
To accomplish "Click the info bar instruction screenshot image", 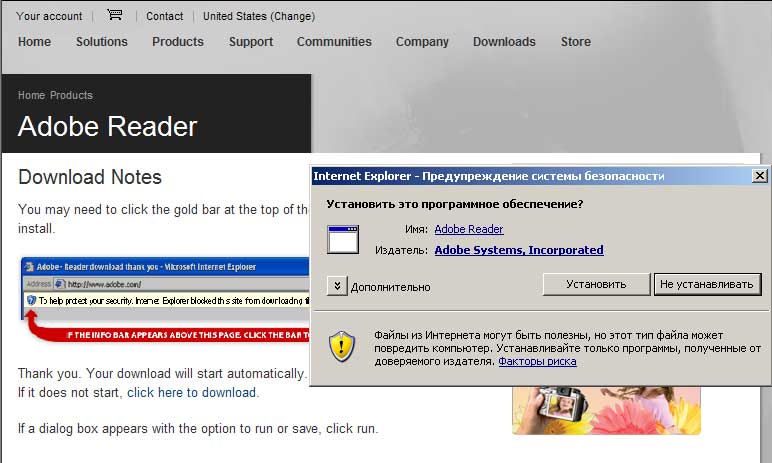I will click(x=165, y=299).
